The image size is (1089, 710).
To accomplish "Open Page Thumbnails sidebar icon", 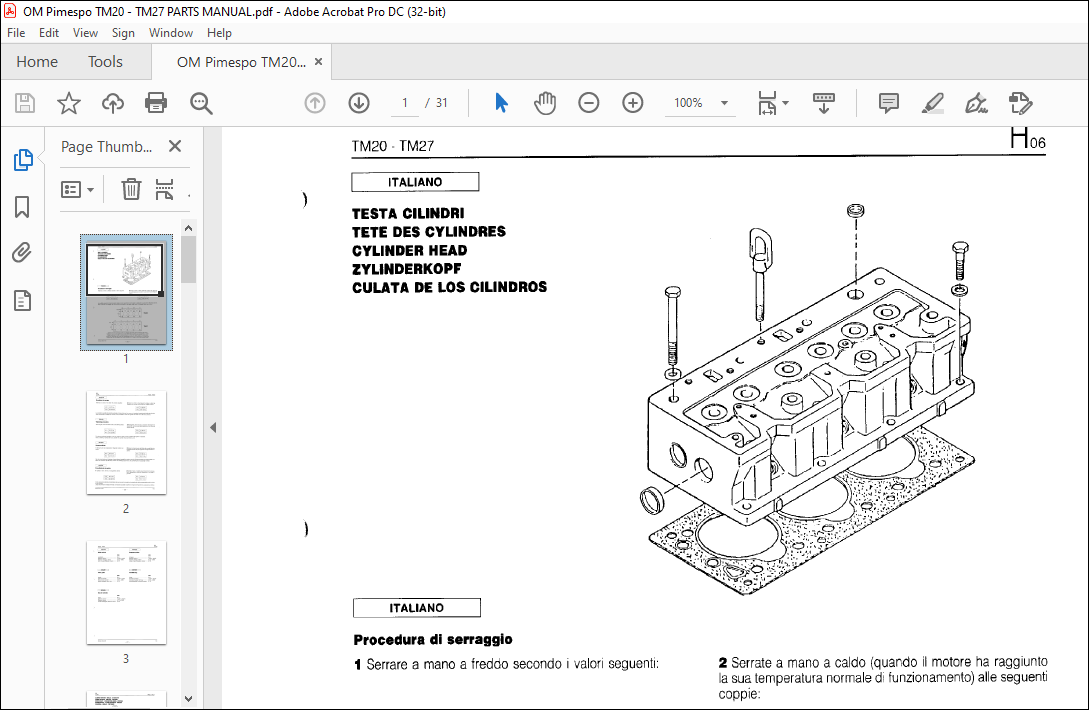I will 23,160.
